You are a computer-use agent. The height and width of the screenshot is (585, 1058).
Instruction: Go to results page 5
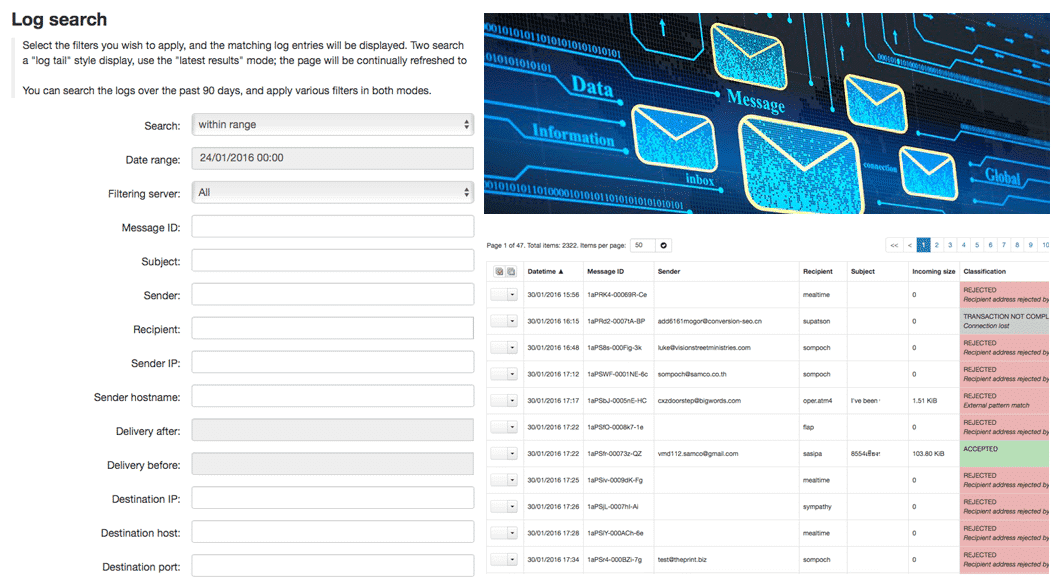coord(977,246)
